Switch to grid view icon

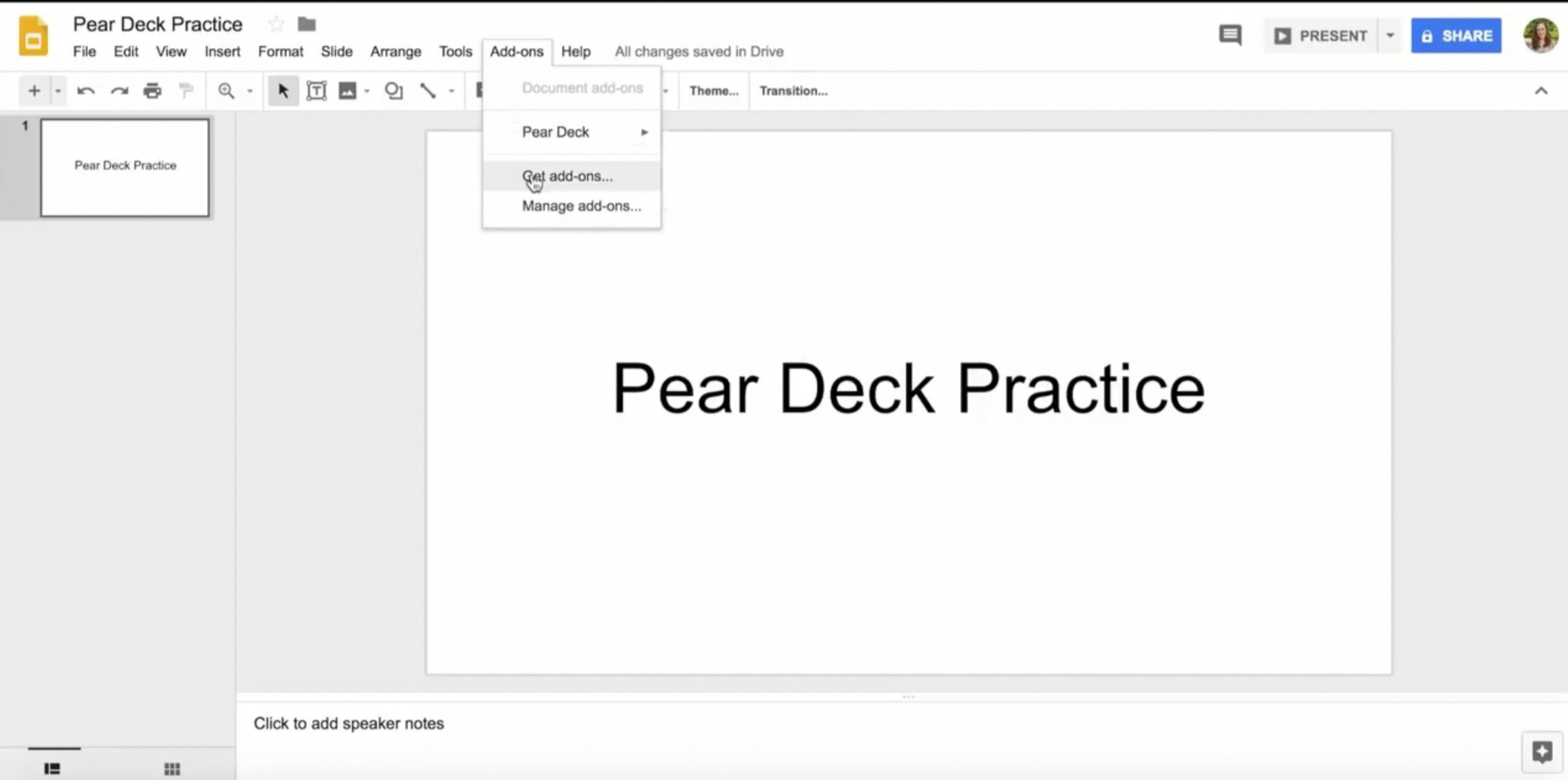point(171,768)
